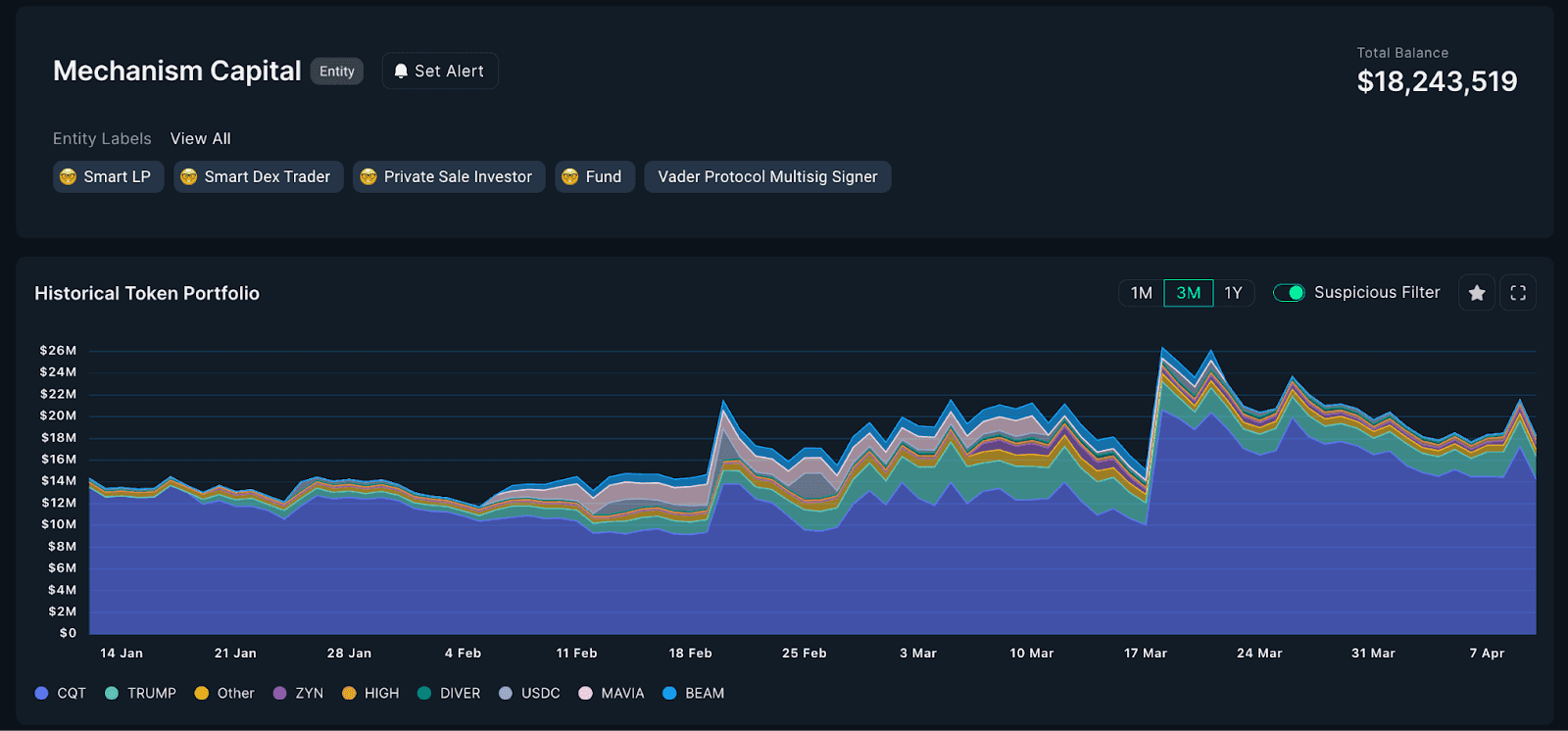The width and height of the screenshot is (1568, 731).
Task: Click the bell icon in Set Alert
Action: coord(401,71)
